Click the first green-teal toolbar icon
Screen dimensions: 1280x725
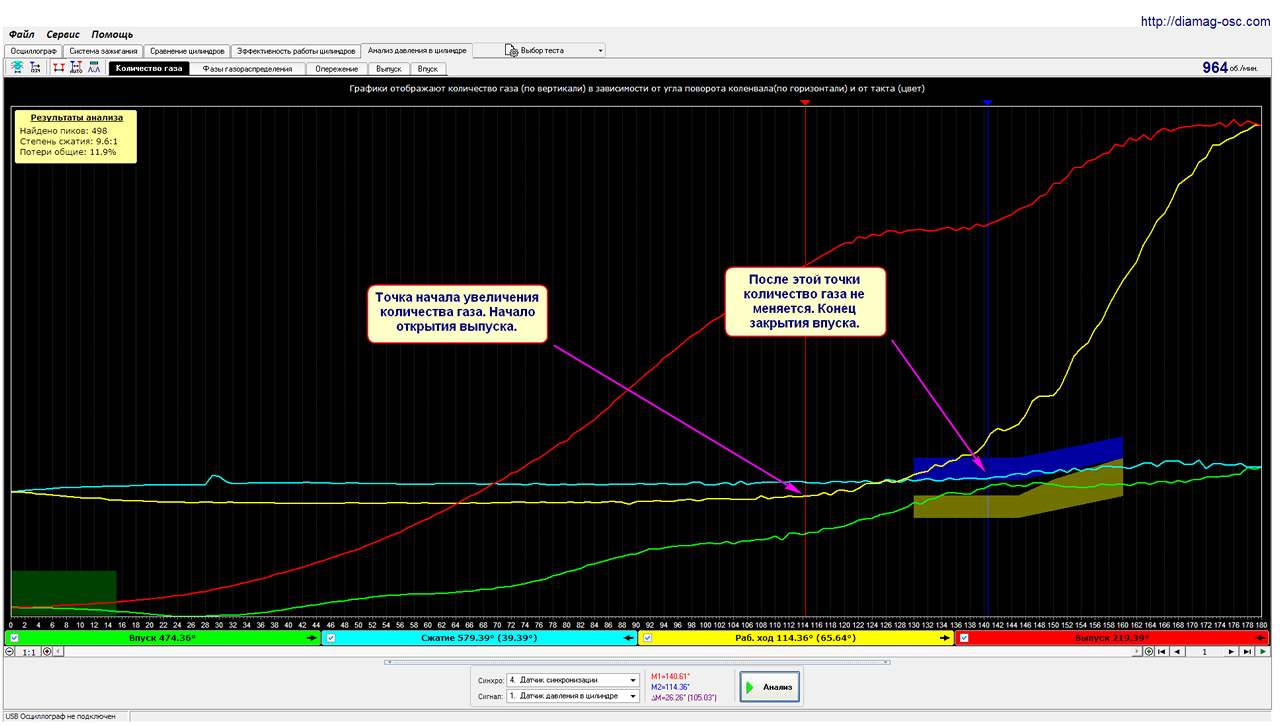tap(17, 68)
